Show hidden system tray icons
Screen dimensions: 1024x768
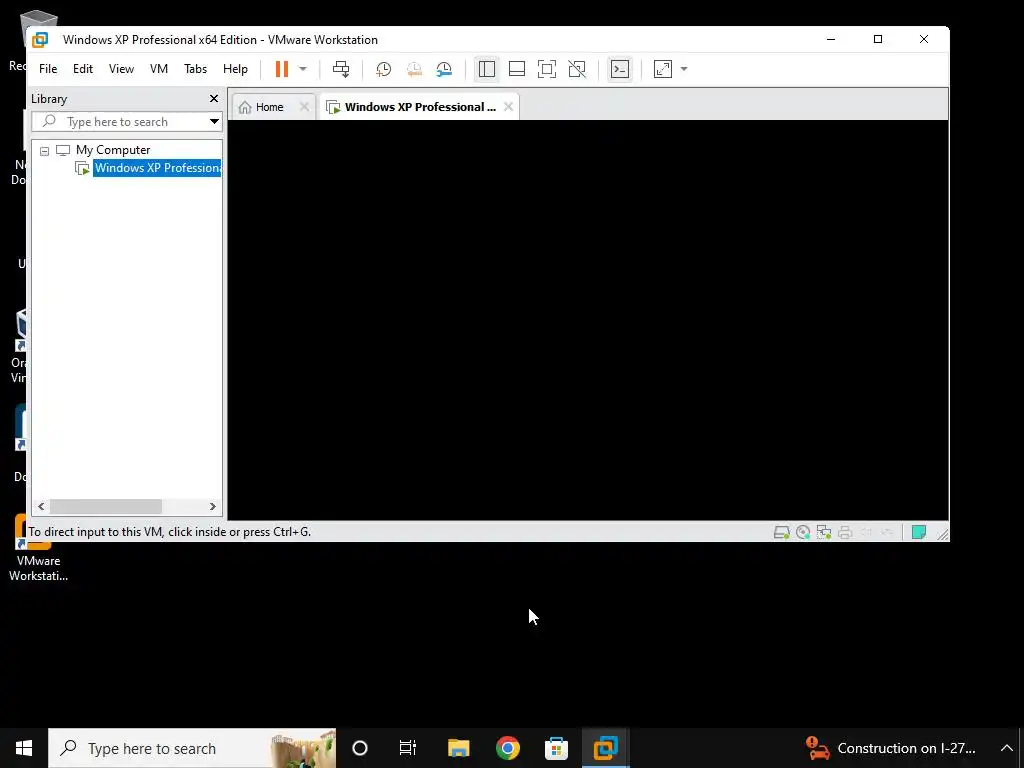pos(1006,748)
